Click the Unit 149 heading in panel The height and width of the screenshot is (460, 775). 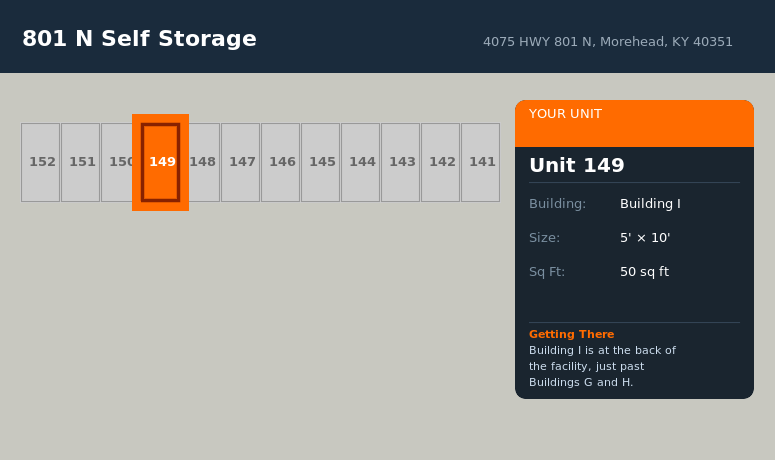(576, 166)
